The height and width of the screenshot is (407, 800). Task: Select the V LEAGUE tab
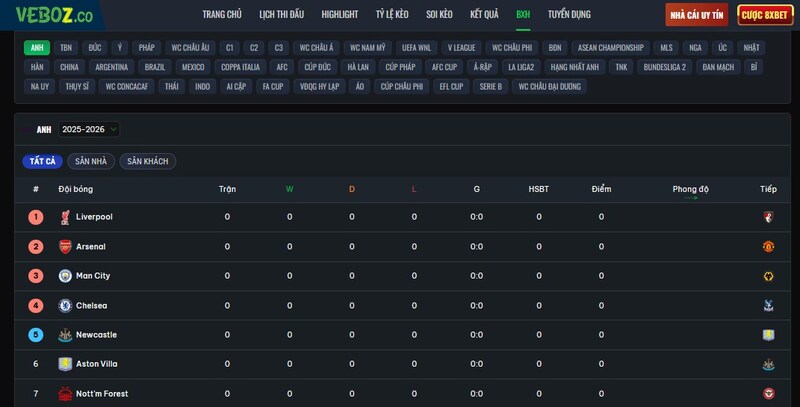461,47
